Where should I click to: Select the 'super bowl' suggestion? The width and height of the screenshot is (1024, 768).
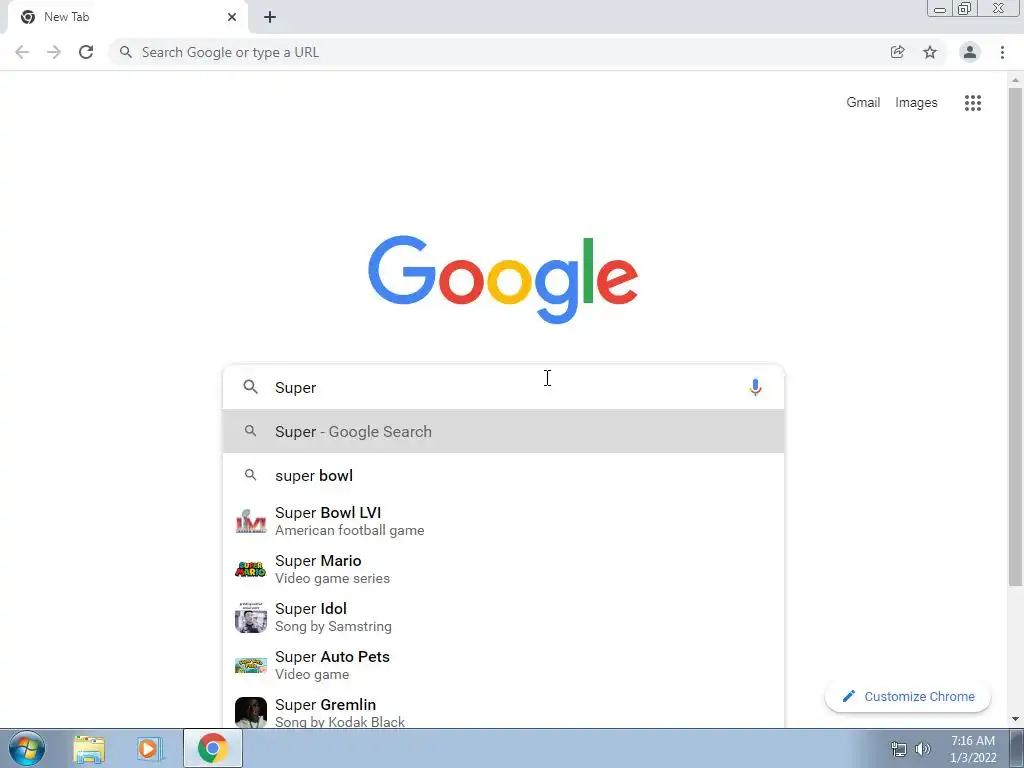tap(503, 475)
